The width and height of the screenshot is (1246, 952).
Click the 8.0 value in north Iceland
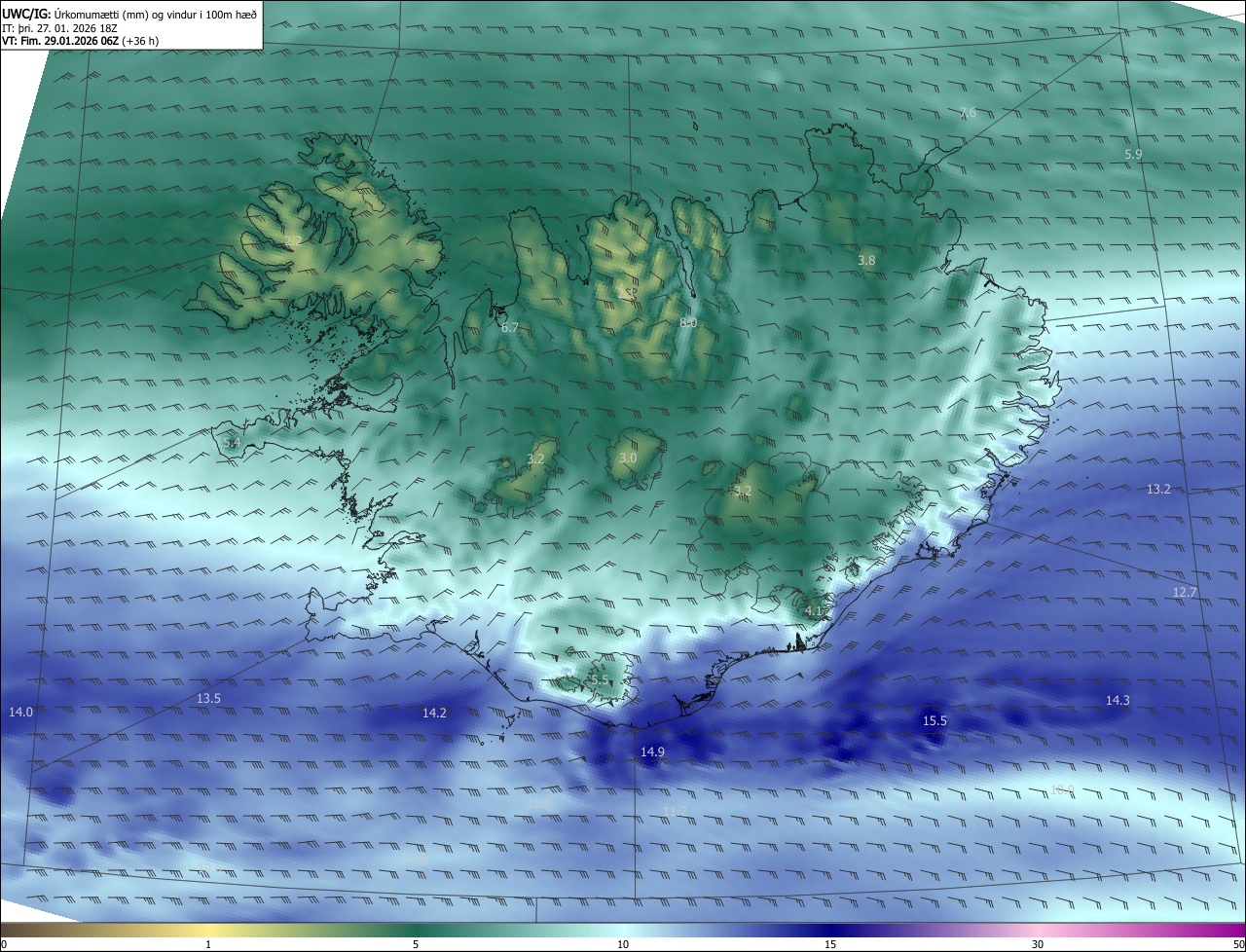coord(688,322)
